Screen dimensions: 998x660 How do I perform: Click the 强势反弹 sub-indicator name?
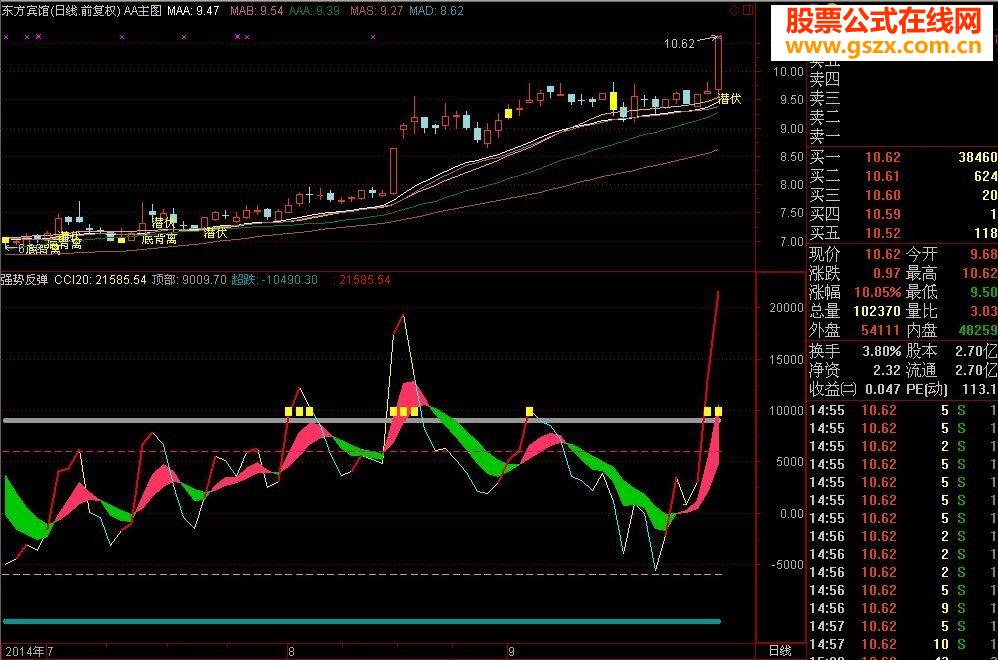click(x=24, y=279)
